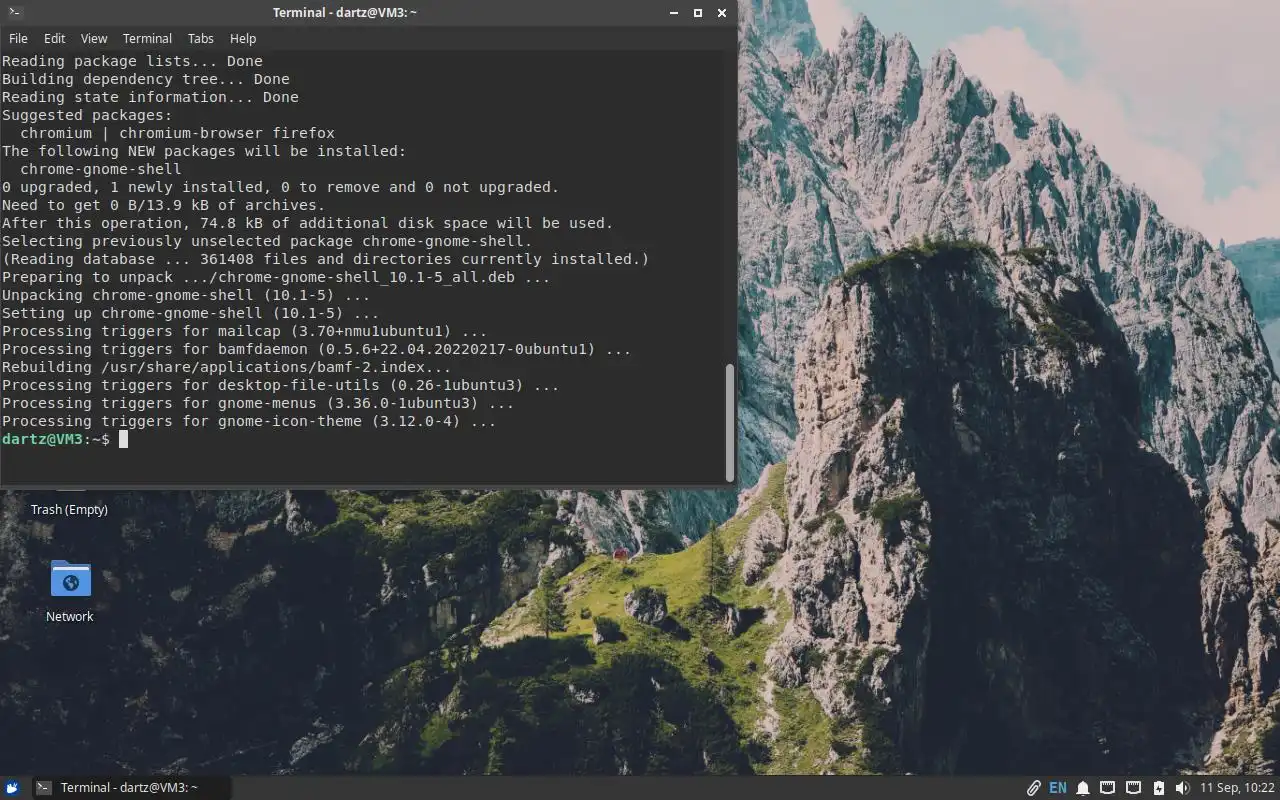Click the volume speaker icon

(x=1183, y=788)
